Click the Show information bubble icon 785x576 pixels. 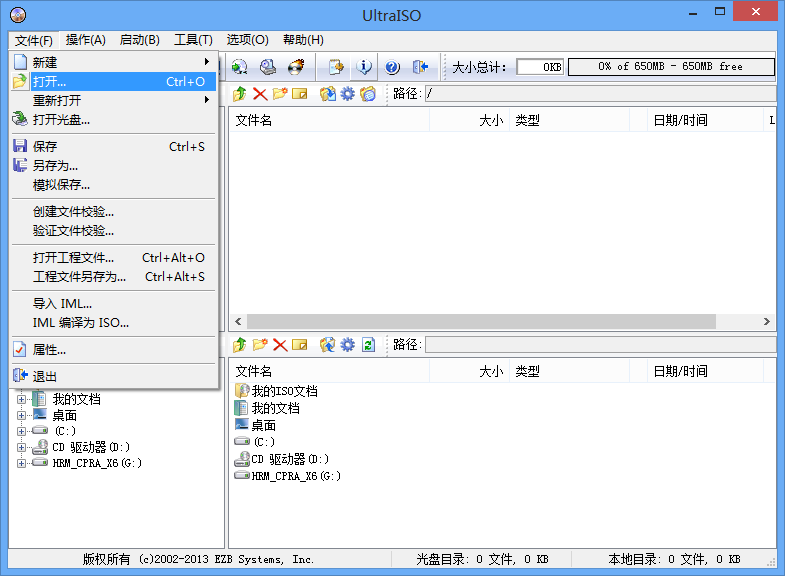pyautogui.click(x=364, y=67)
